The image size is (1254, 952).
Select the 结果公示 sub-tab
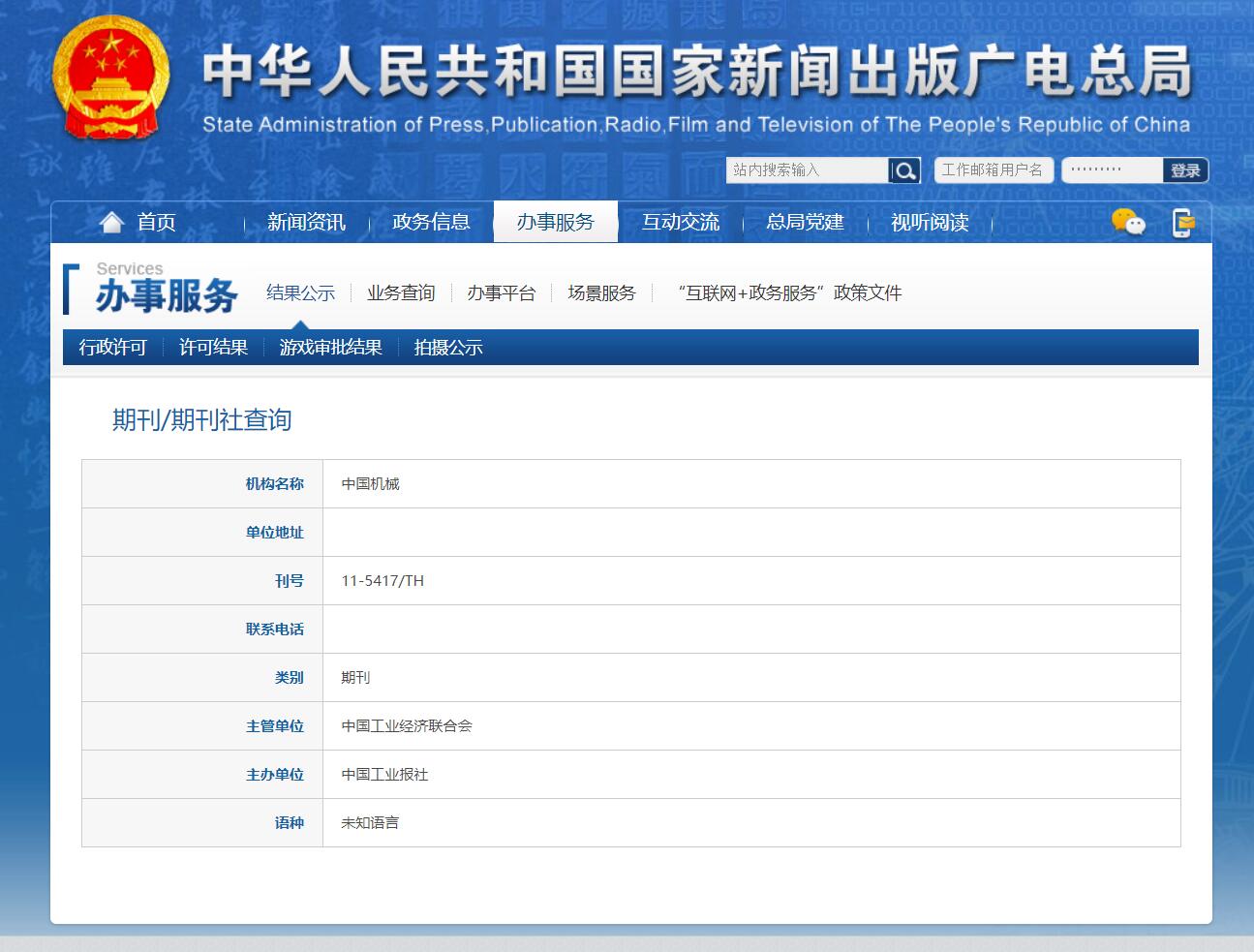[x=301, y=292]
